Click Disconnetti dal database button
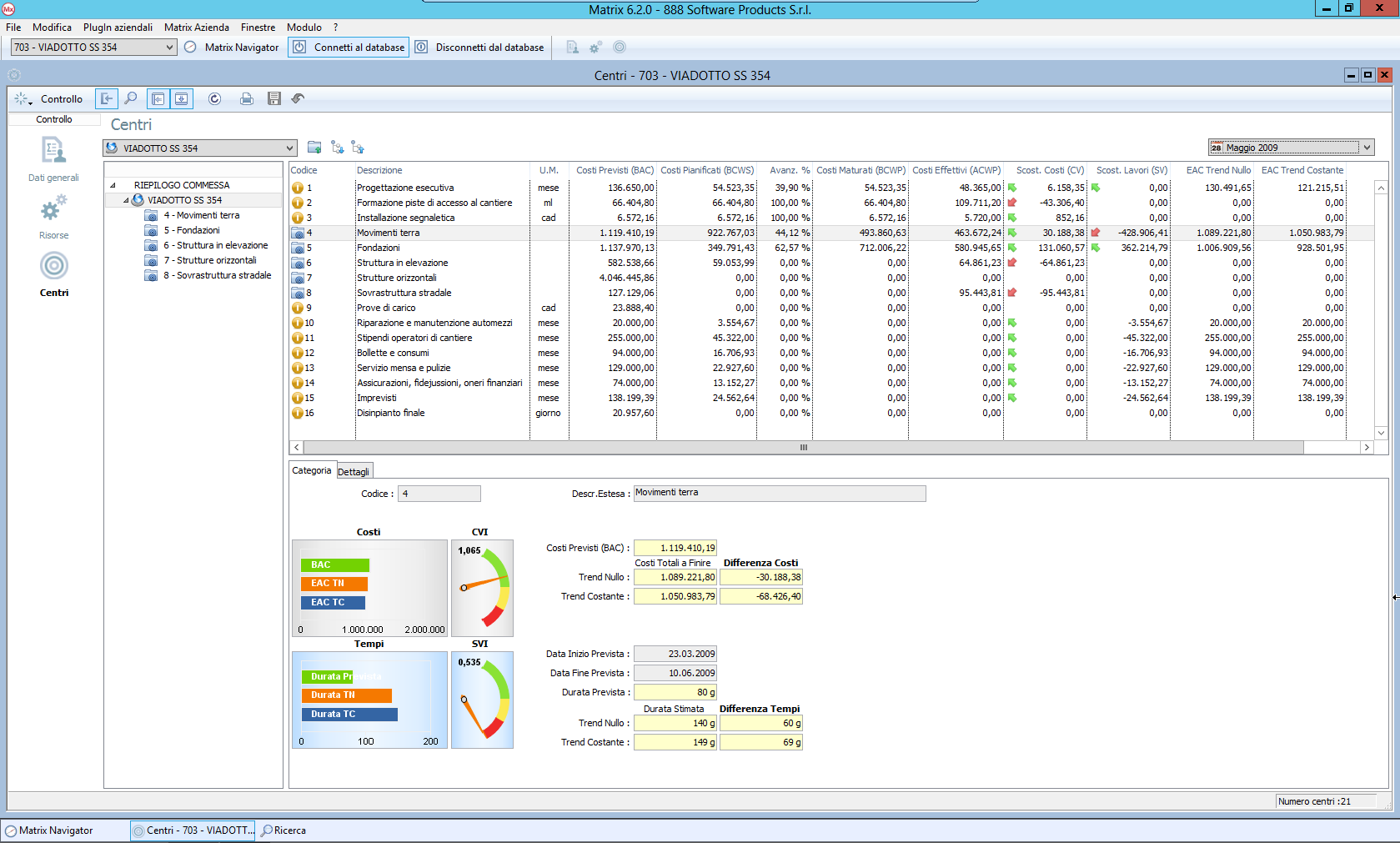1400x843 pixels. [479, 48]
